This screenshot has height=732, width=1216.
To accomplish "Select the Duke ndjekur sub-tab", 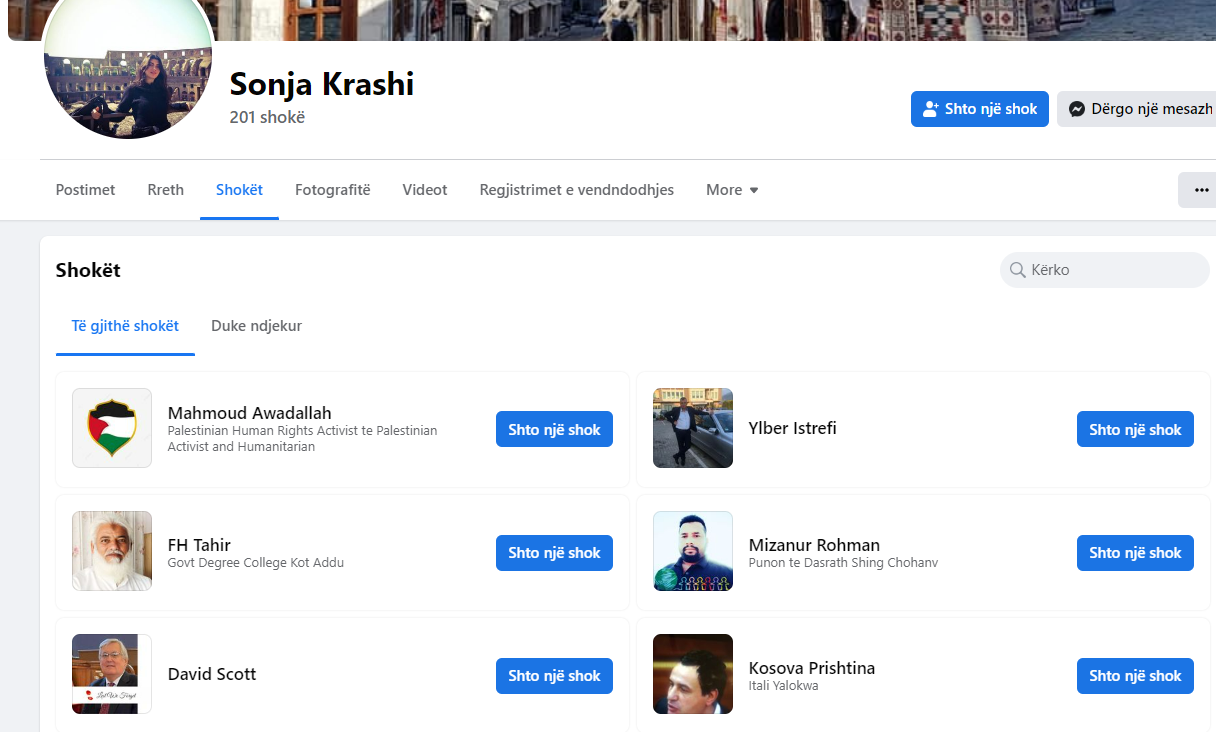I will 256,326.
